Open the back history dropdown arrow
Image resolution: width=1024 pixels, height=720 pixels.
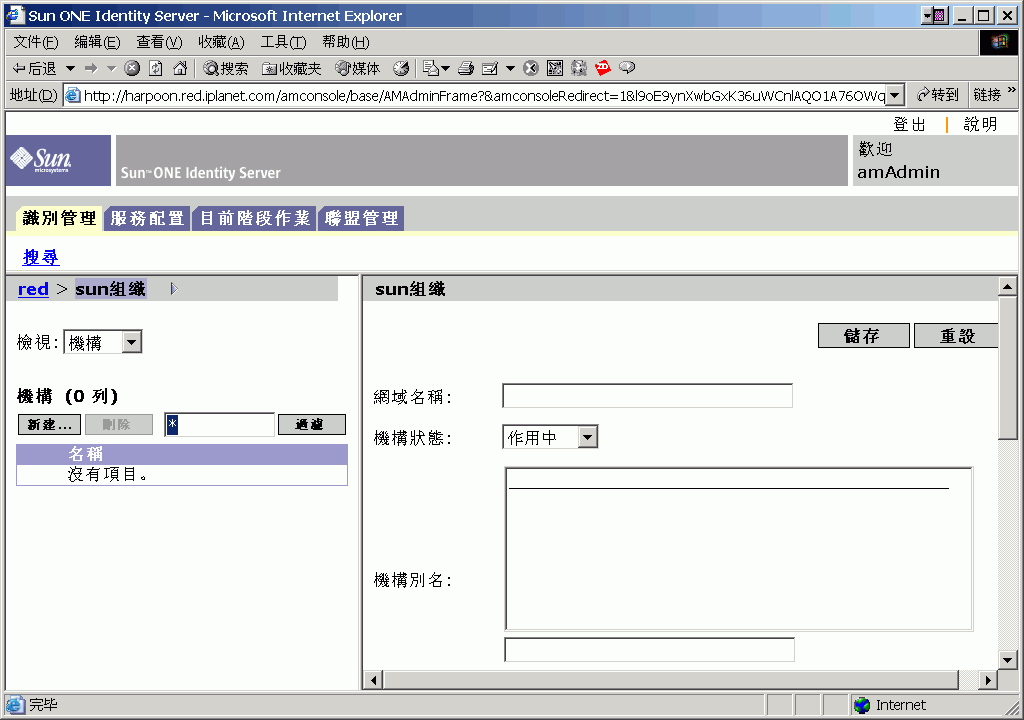click(70, 68)
